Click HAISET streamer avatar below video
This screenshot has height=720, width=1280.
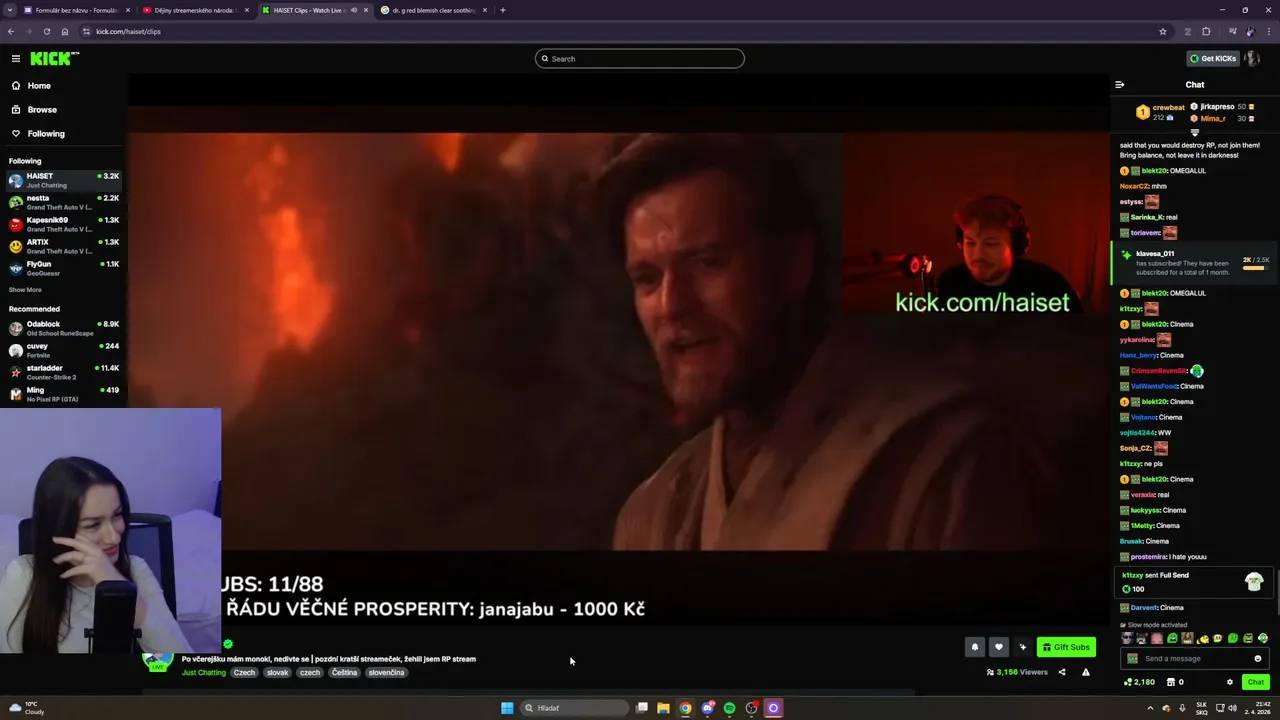[x=157, y=661]
